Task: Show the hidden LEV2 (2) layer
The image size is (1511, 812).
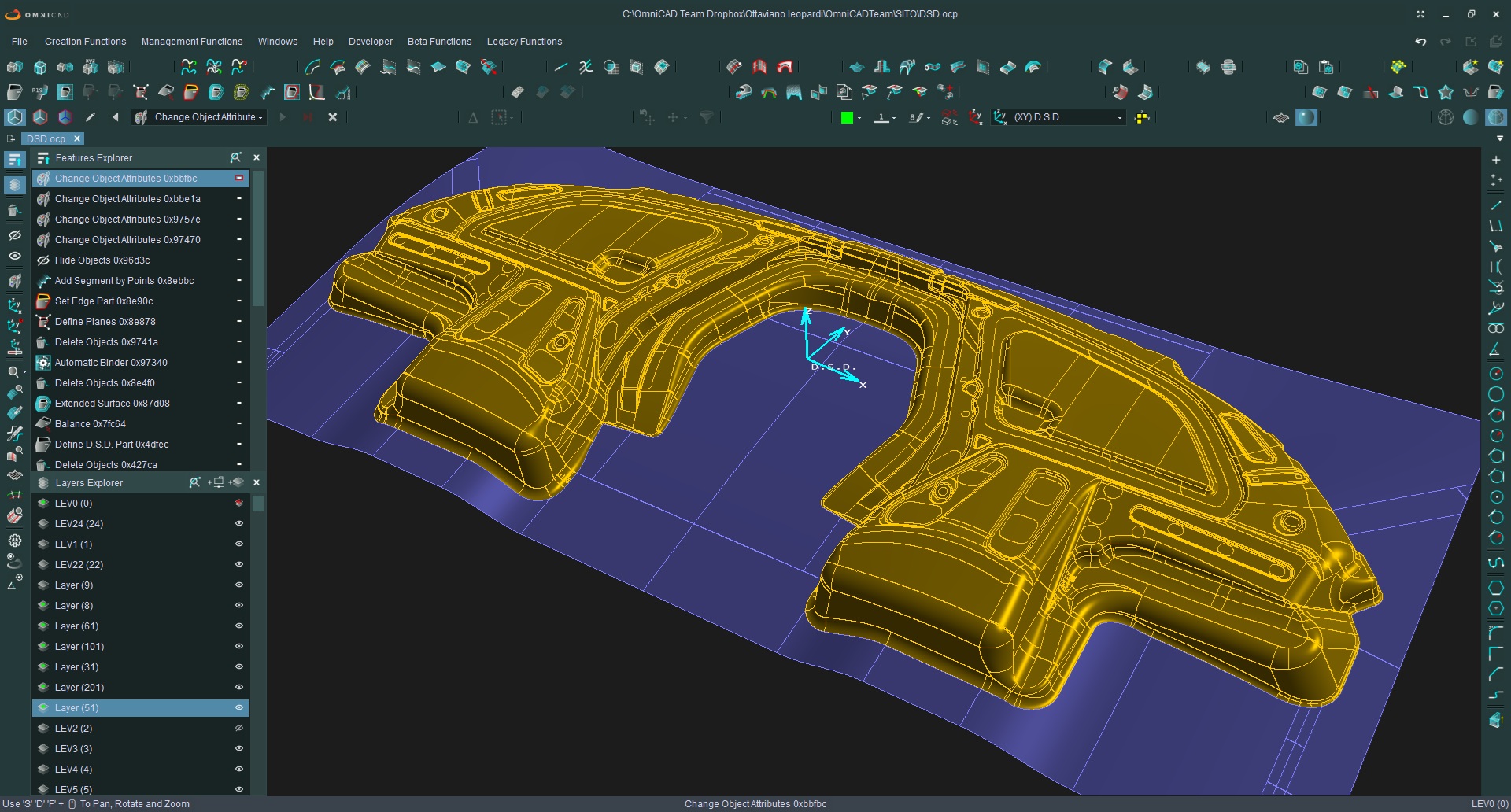Action: pyautogui.click(x=238, y=728)
